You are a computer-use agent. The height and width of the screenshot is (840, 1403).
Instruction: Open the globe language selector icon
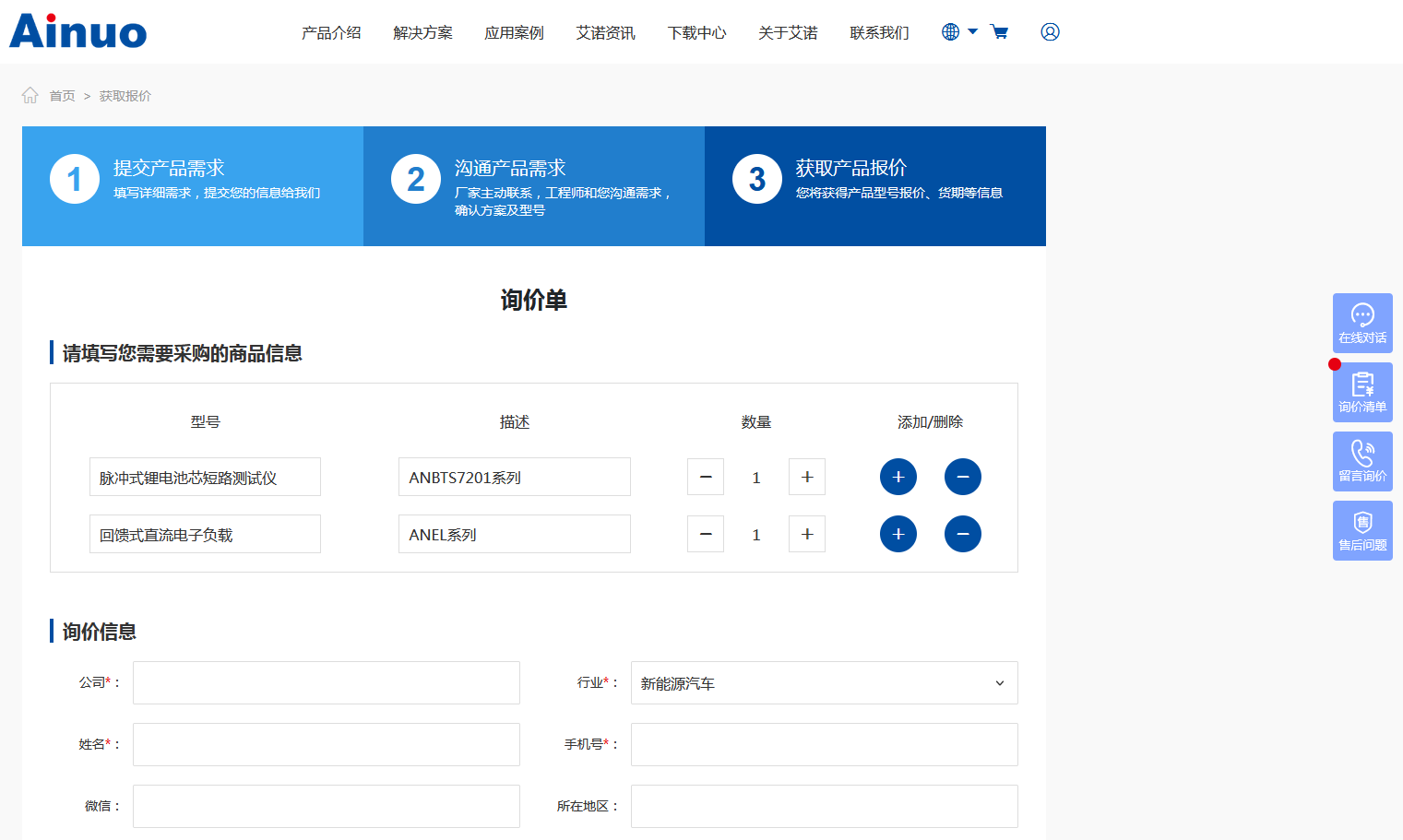click(x=950, y=31)
